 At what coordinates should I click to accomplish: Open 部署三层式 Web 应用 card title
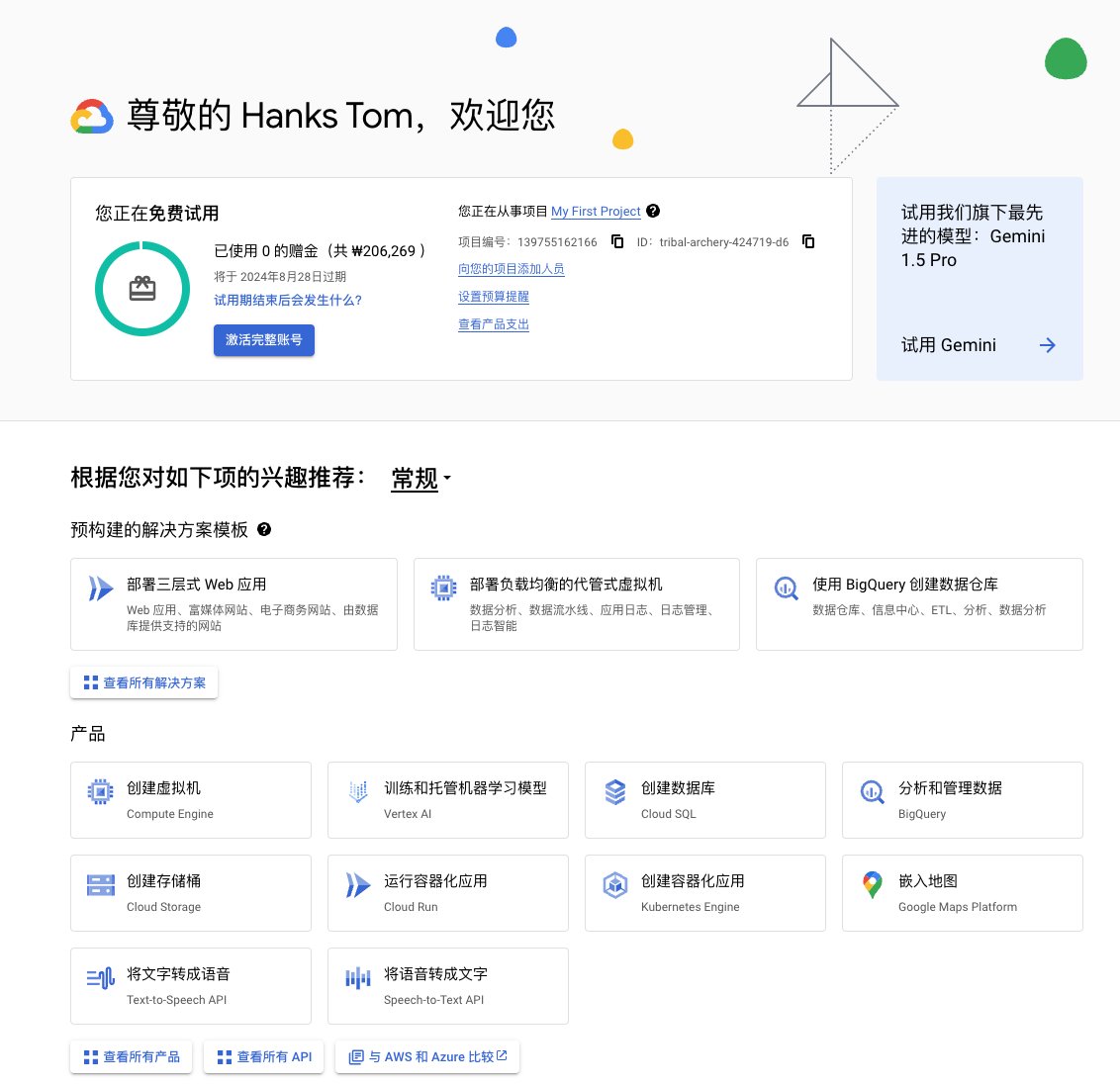pyautogui.click(x=197, y=585)
